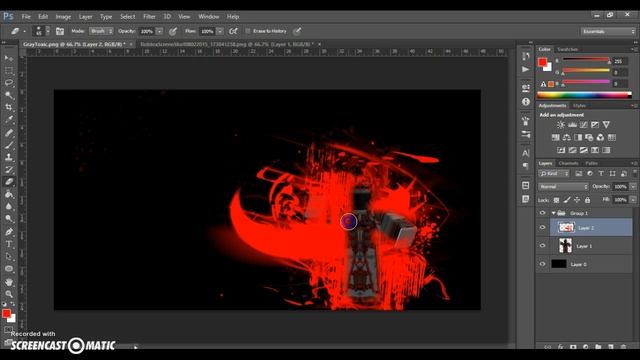The image size is (640, 360).
Task: Open the Opacity slider arrow in options bar
Action: [x=160, y=31]
